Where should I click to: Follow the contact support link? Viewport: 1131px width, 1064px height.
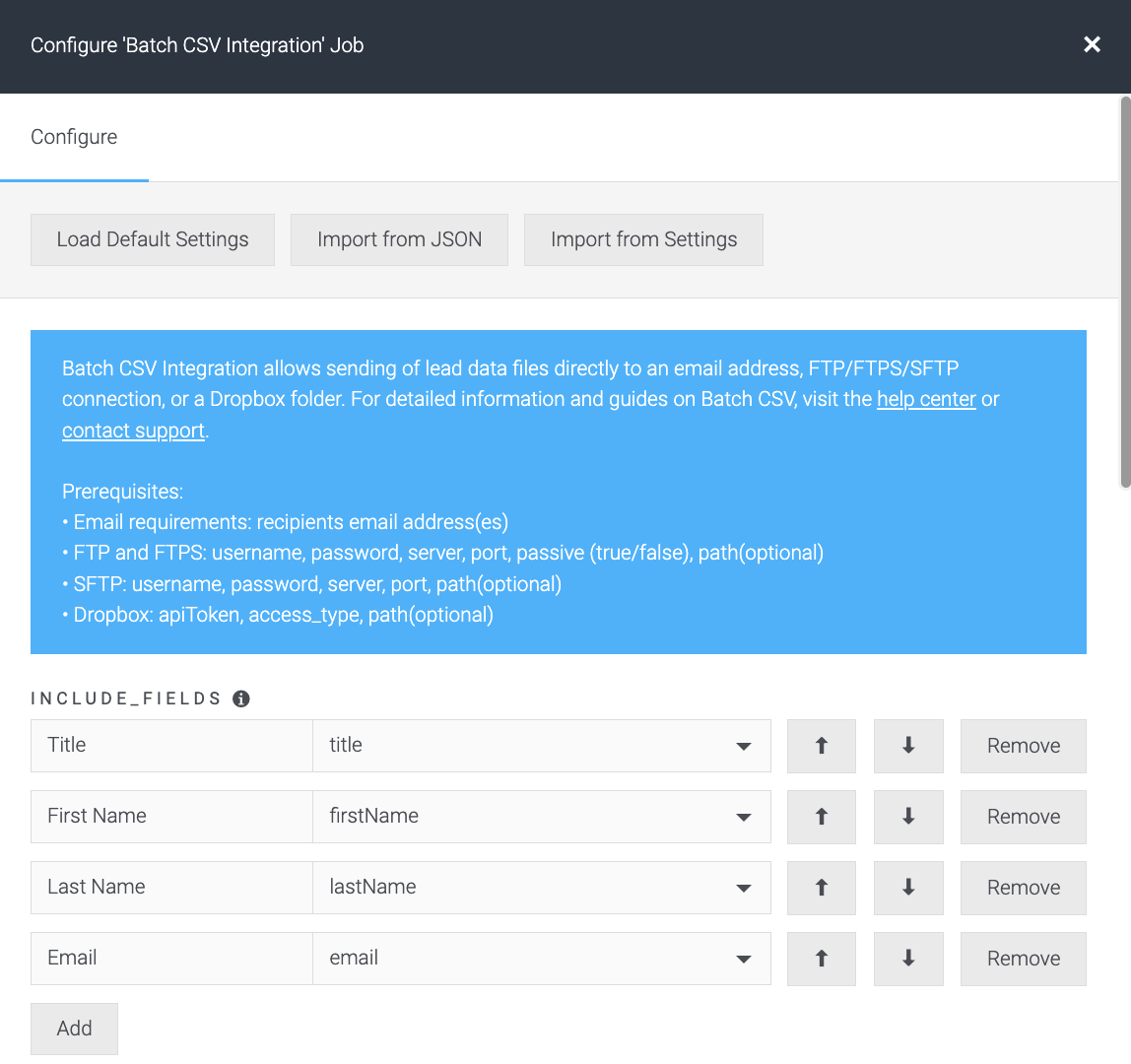[133, 431]
